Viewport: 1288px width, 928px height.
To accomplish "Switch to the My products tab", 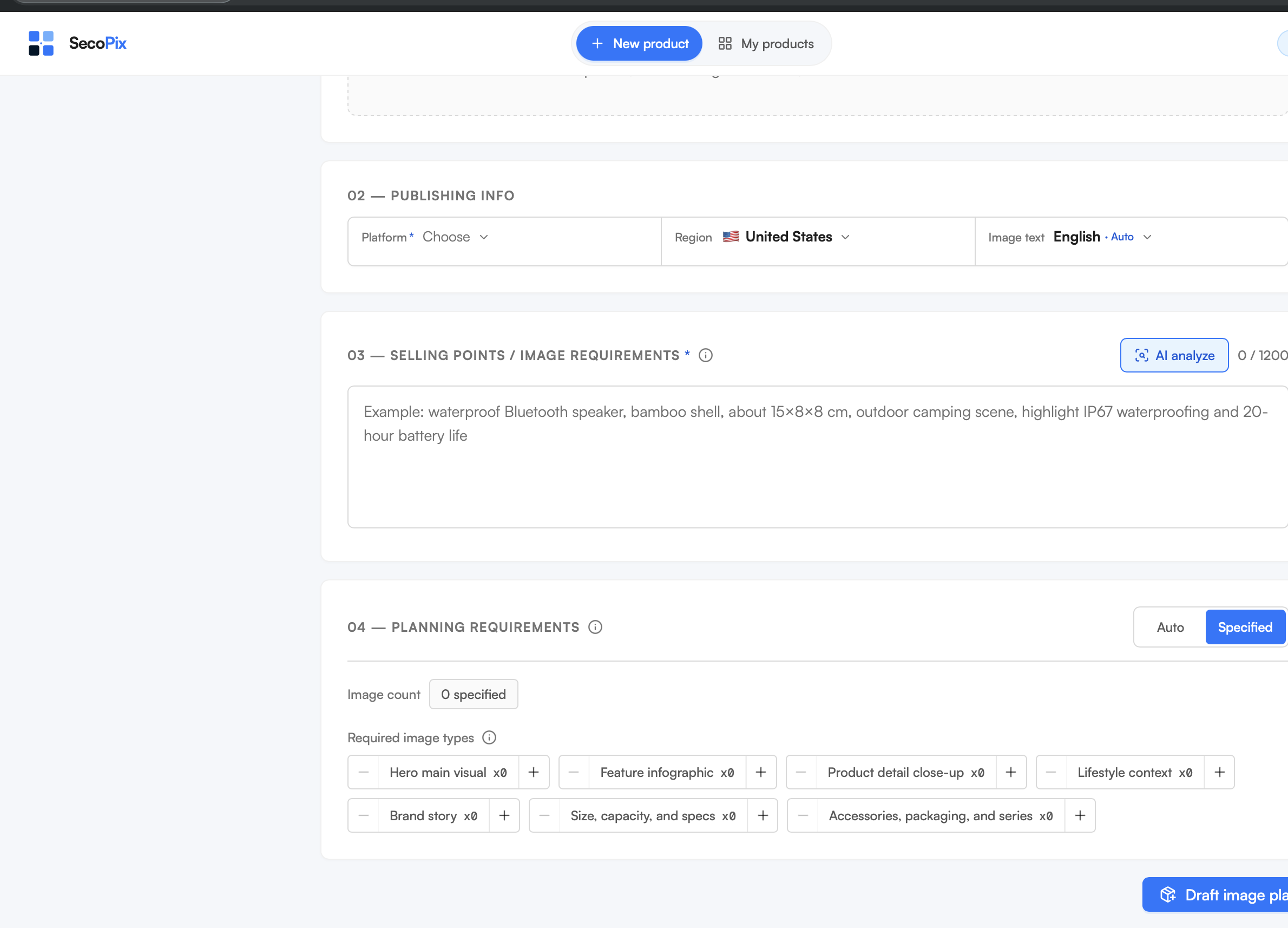I will 766,43.
